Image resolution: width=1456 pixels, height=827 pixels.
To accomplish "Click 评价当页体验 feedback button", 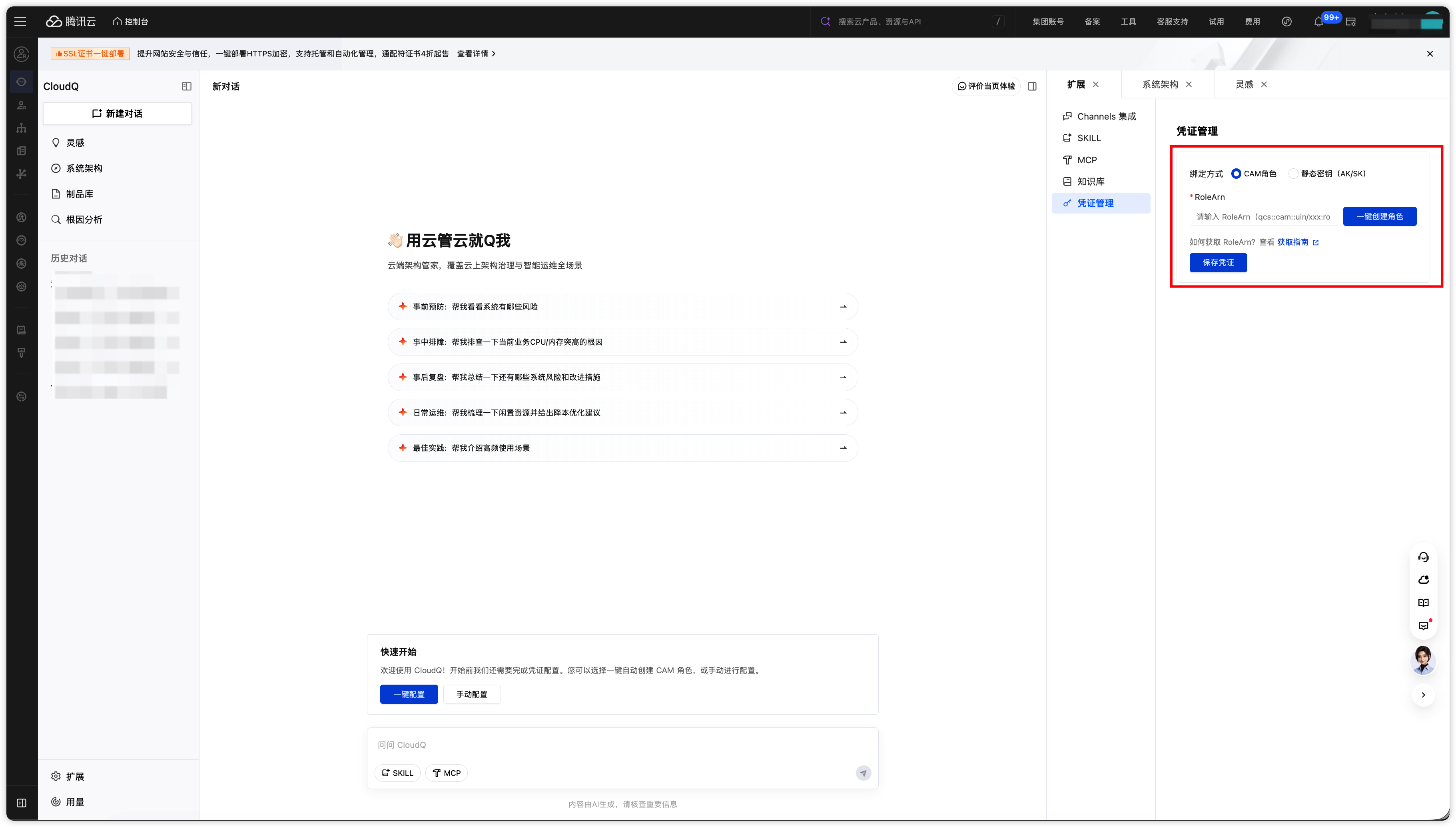I will [x=986, y=86].
